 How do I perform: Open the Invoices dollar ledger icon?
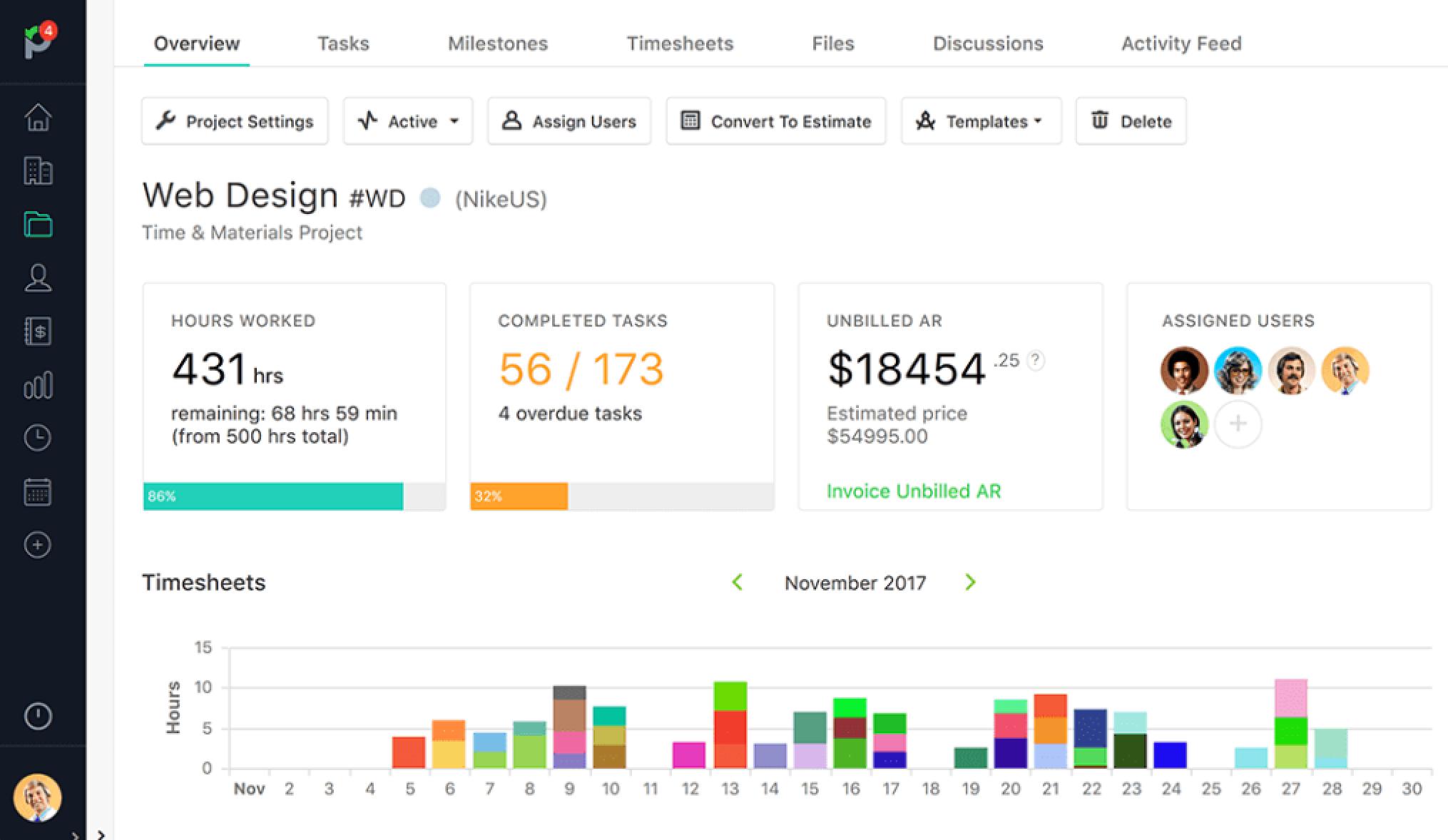[x=38, y=332]
